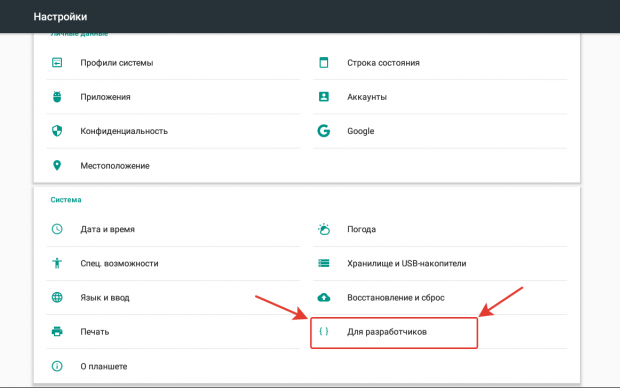
Task: Open Для разработчиков settings
Action: (394, 332)
